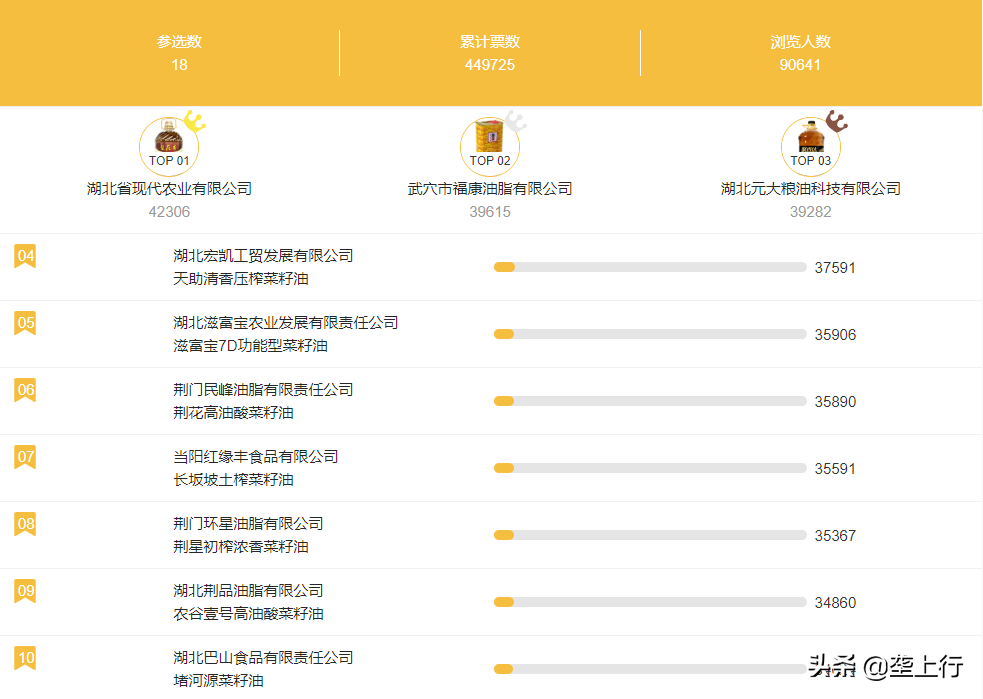Click the 35906 vote progress bar
983x699 pixels.
pyautogui.click(x=650, y=334)
